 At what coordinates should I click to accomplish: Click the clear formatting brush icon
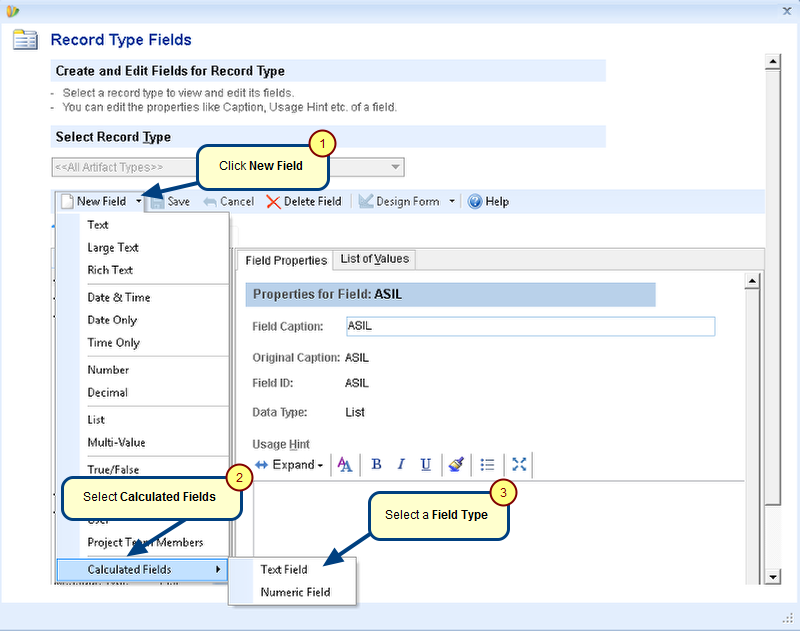coord(456,465)
